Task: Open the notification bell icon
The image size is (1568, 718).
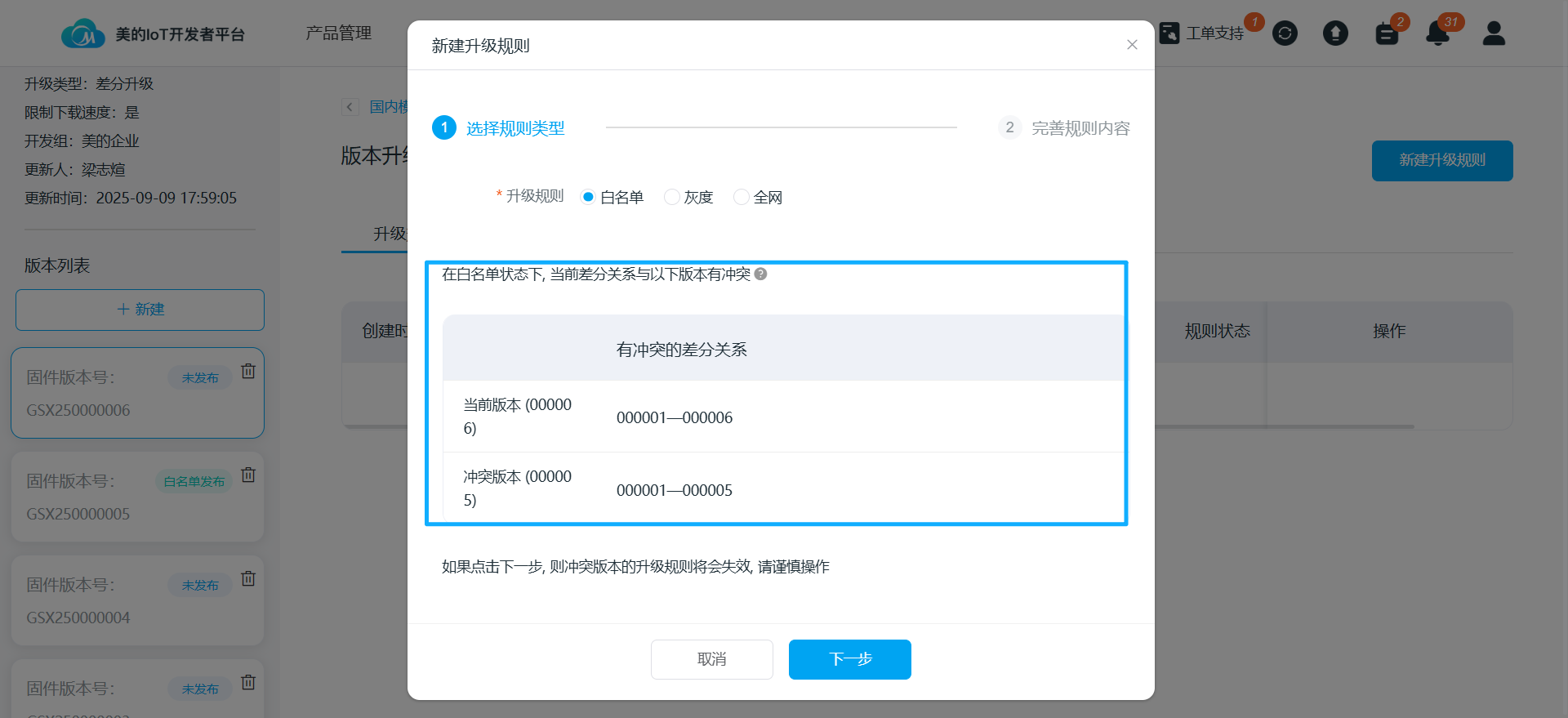Action: pos(1437,33)
